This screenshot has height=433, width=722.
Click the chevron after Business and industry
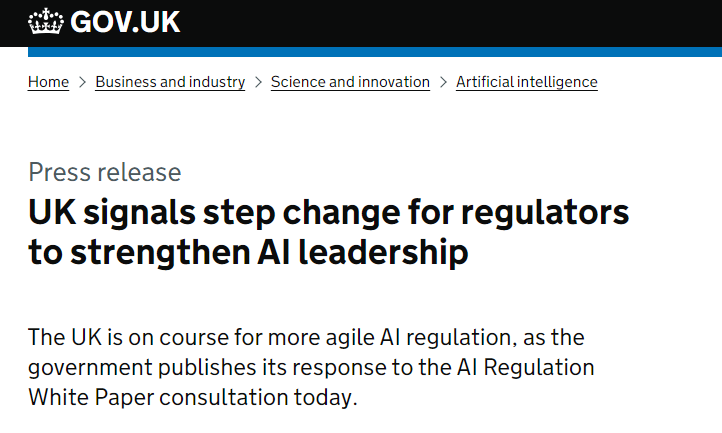point(258,82)
